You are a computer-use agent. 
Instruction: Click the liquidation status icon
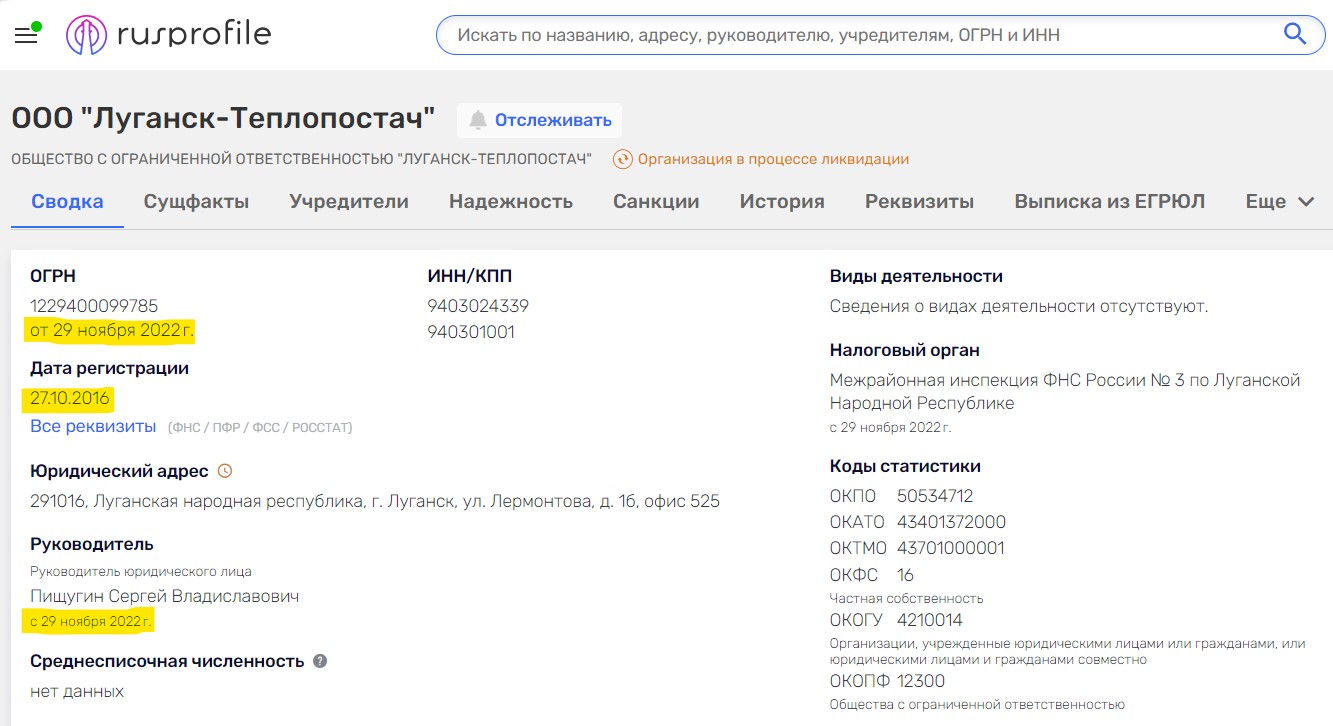pos(622,159)
